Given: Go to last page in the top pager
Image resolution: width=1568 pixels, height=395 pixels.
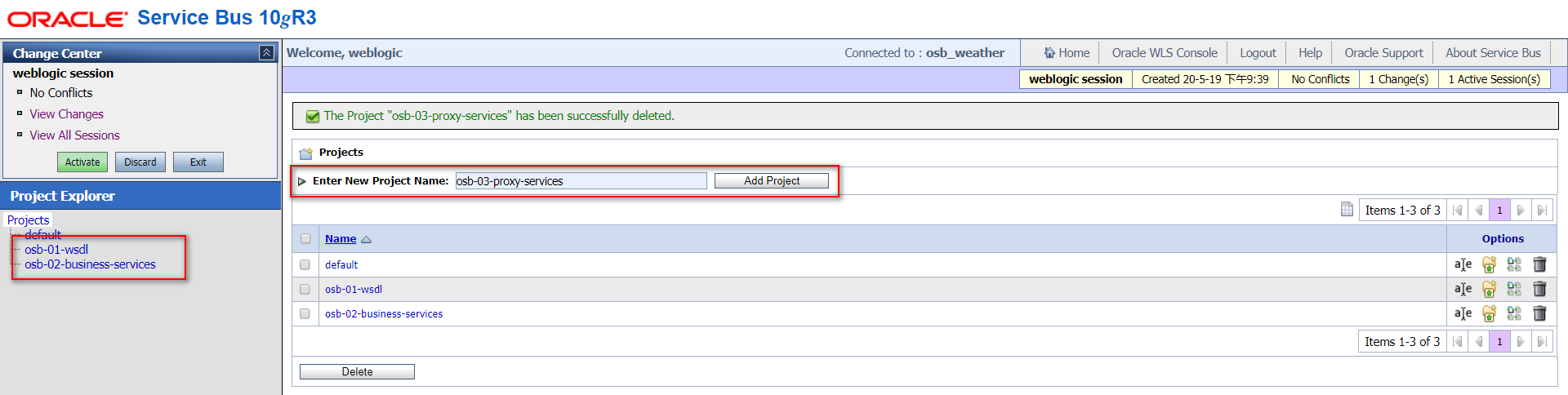Looking at the screenshot, I should point(1541,211).
